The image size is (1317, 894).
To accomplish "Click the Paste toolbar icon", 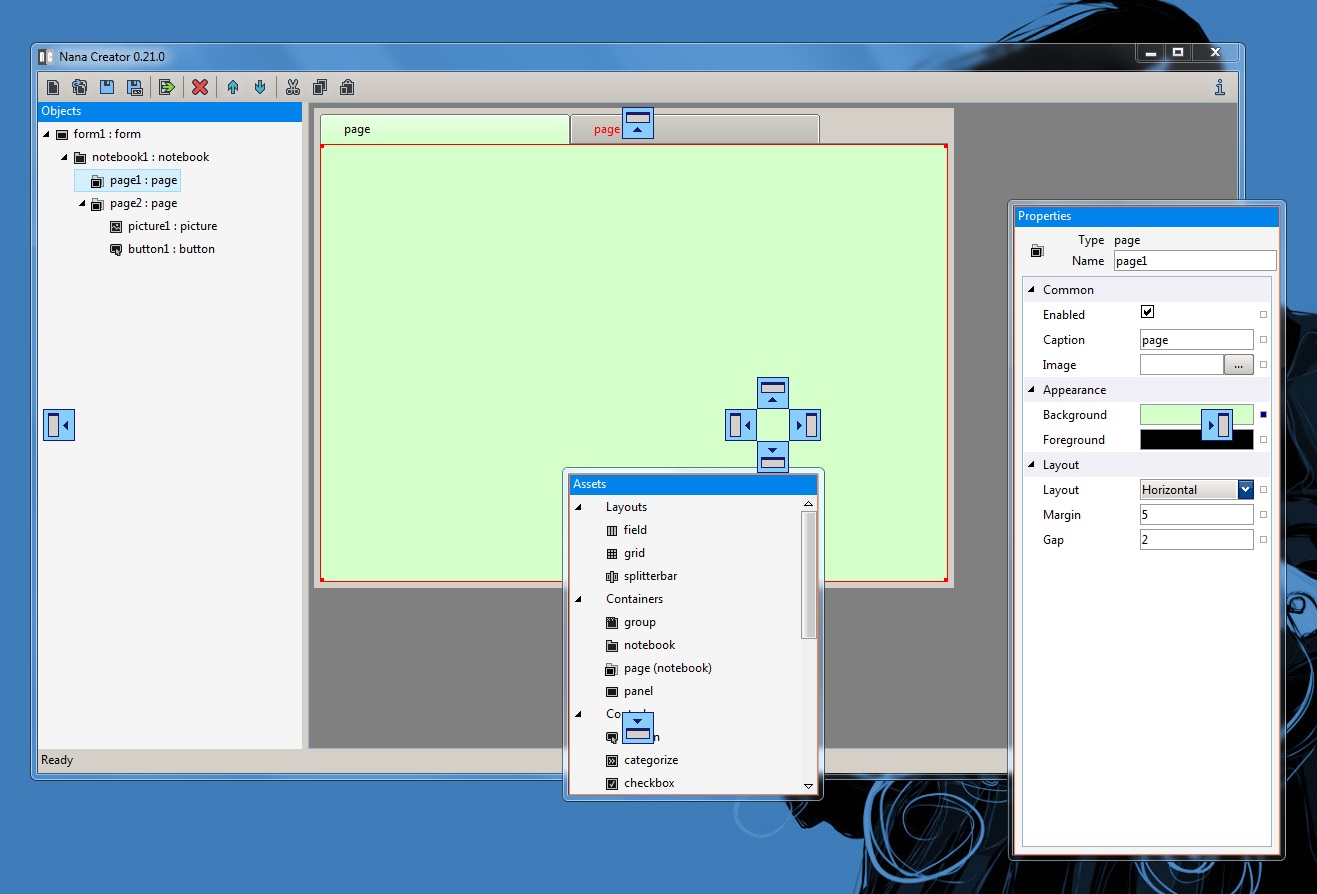I will (x=347, y=87).
